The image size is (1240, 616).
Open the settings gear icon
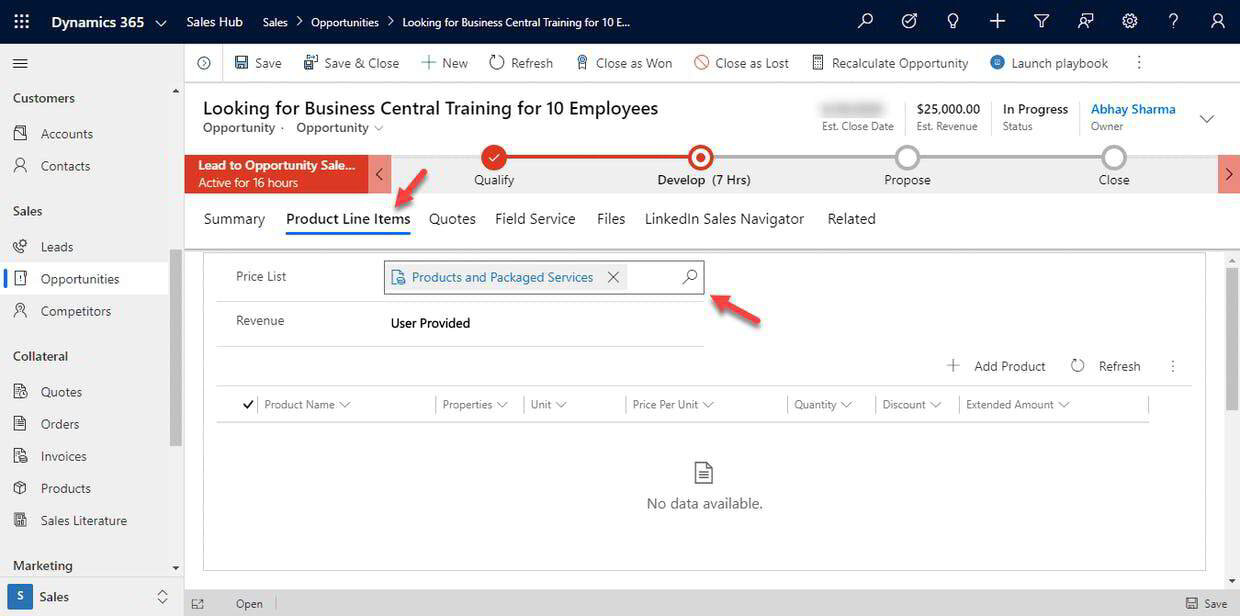(1130, 22)
